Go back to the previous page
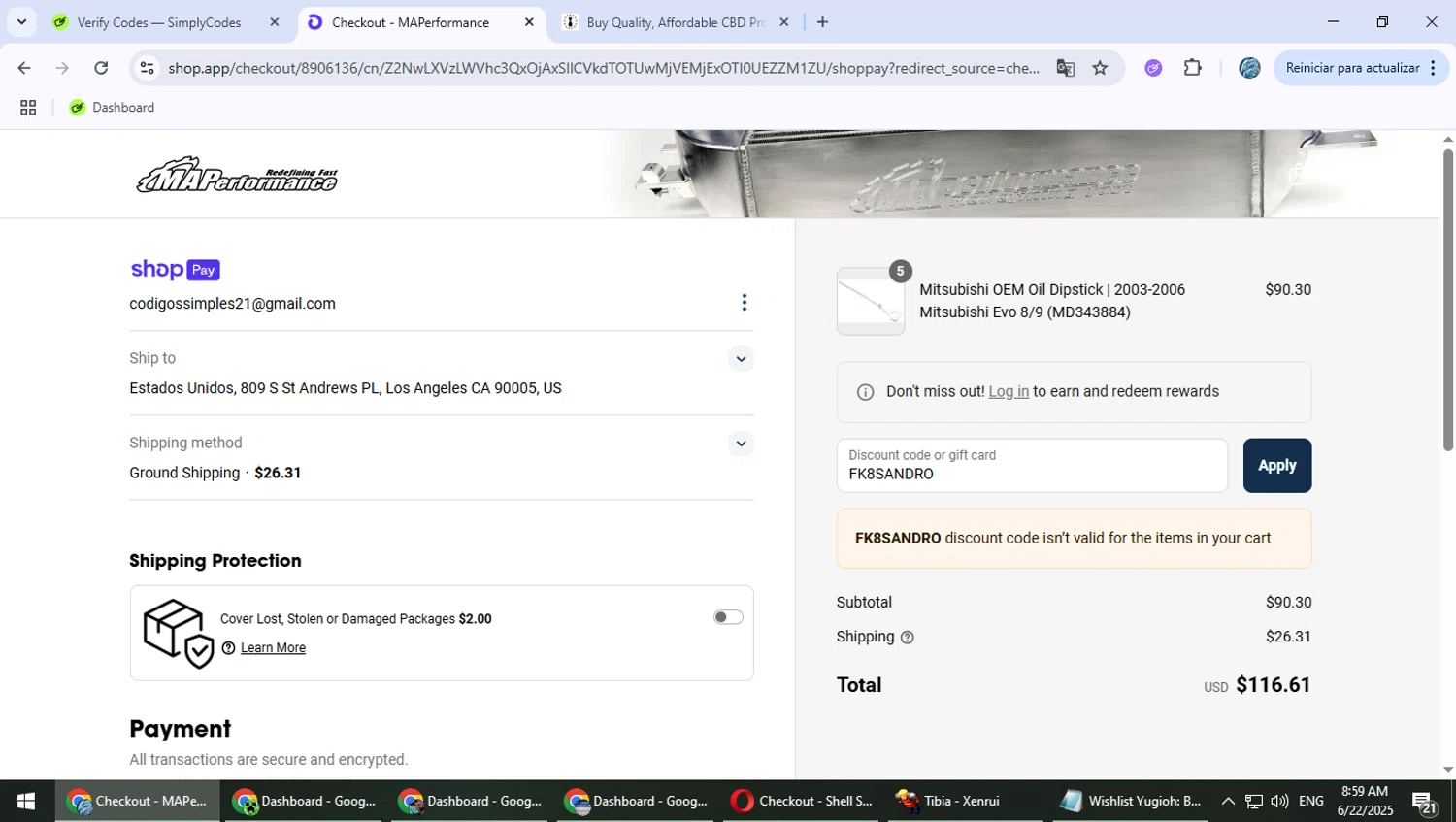 [x=24, y=68]
